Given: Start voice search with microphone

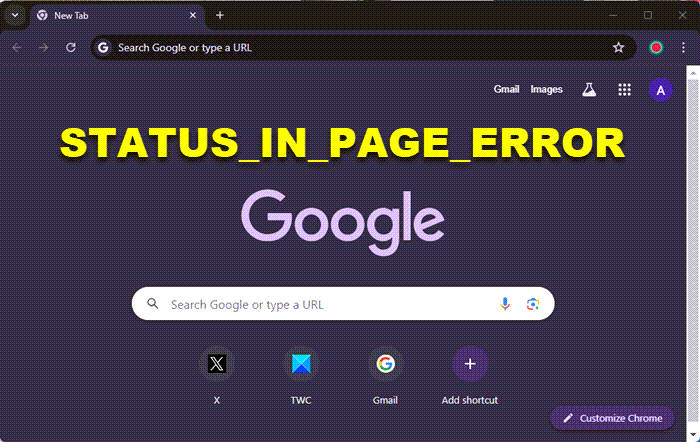Looking at the screenshot, I should click(x=505, y=304).
